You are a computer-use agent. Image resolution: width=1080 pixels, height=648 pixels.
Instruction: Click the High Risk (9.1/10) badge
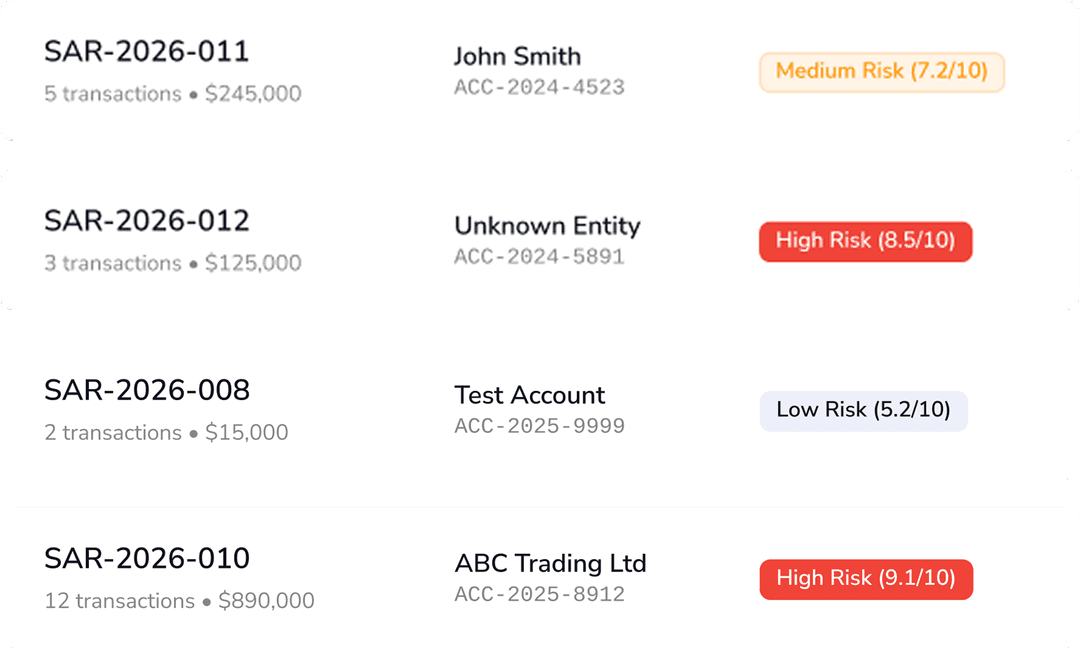866,578
